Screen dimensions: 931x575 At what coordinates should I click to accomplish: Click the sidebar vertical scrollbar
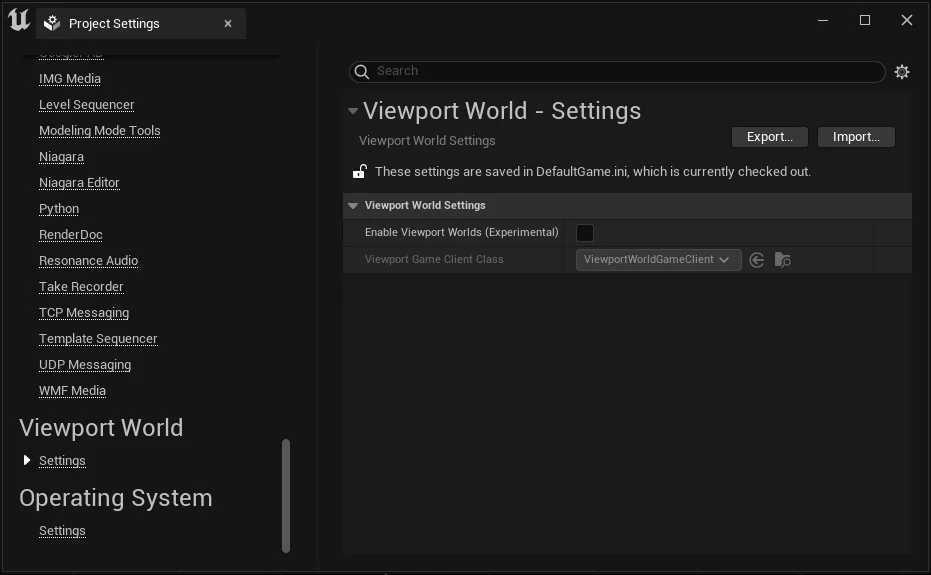[286, 496]
